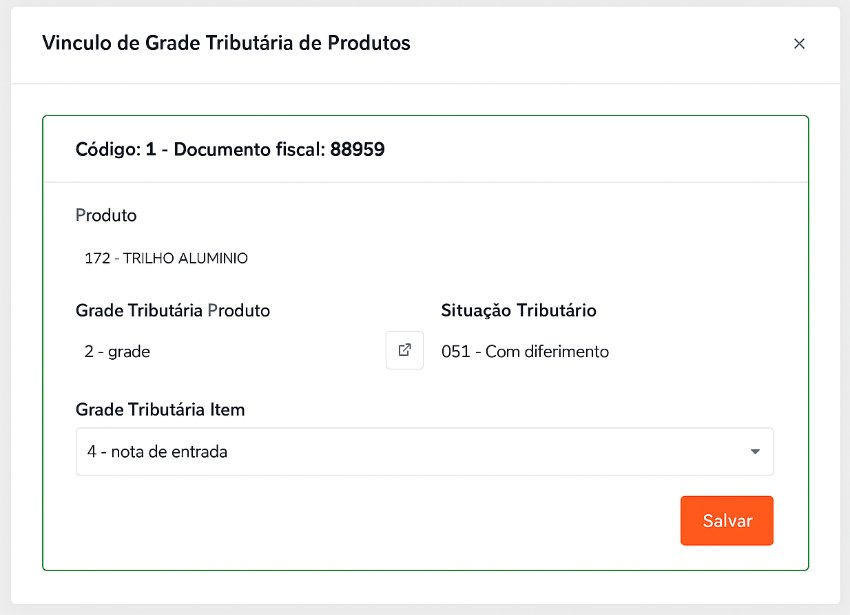The width and height of the screenshot is (850, 615).
Task: Click the "Situação Tributário" label
Action: click(x=519, y=310)
